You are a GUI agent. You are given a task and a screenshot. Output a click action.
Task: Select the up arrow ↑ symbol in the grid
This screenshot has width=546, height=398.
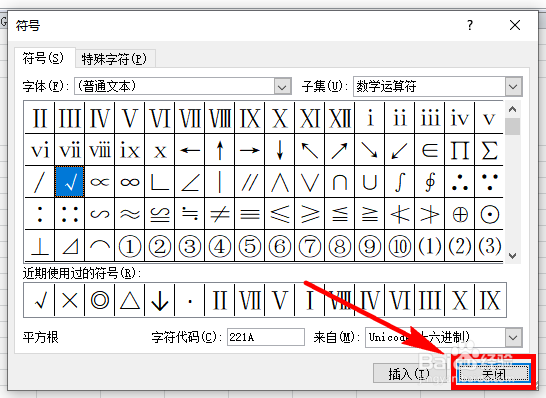(219, 150)
